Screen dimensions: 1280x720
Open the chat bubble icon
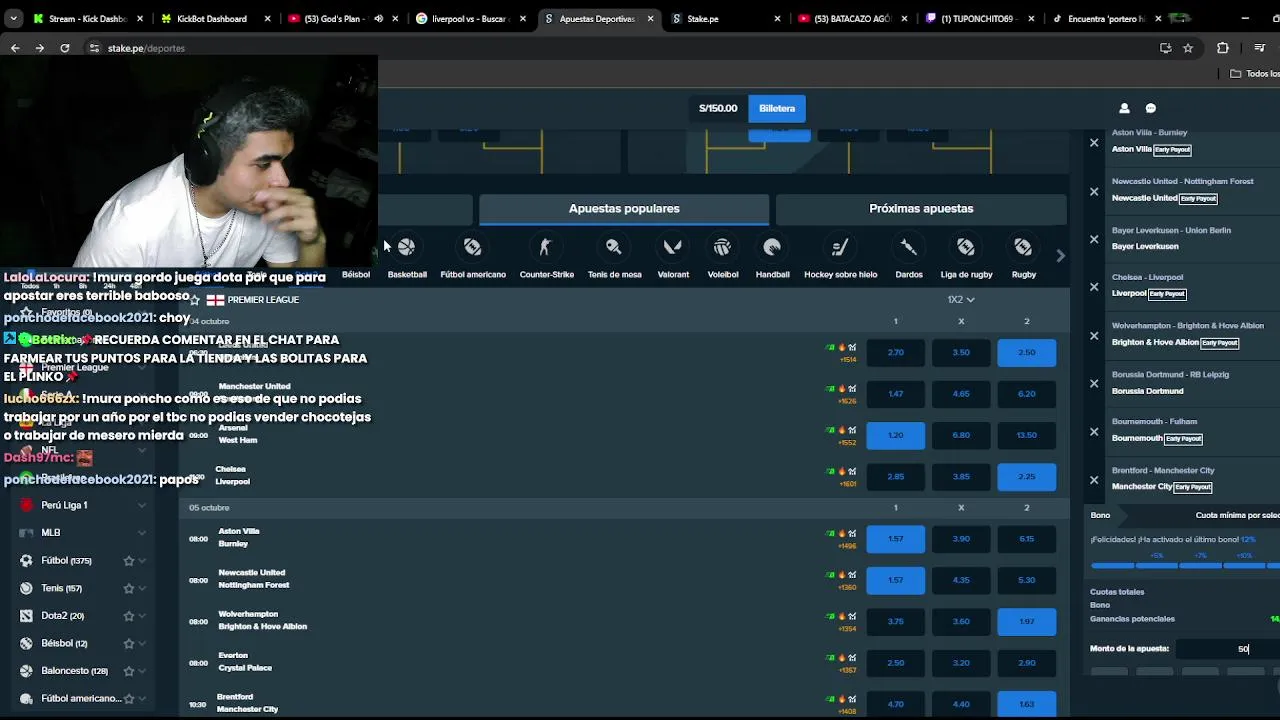(x=1150, y=108)
